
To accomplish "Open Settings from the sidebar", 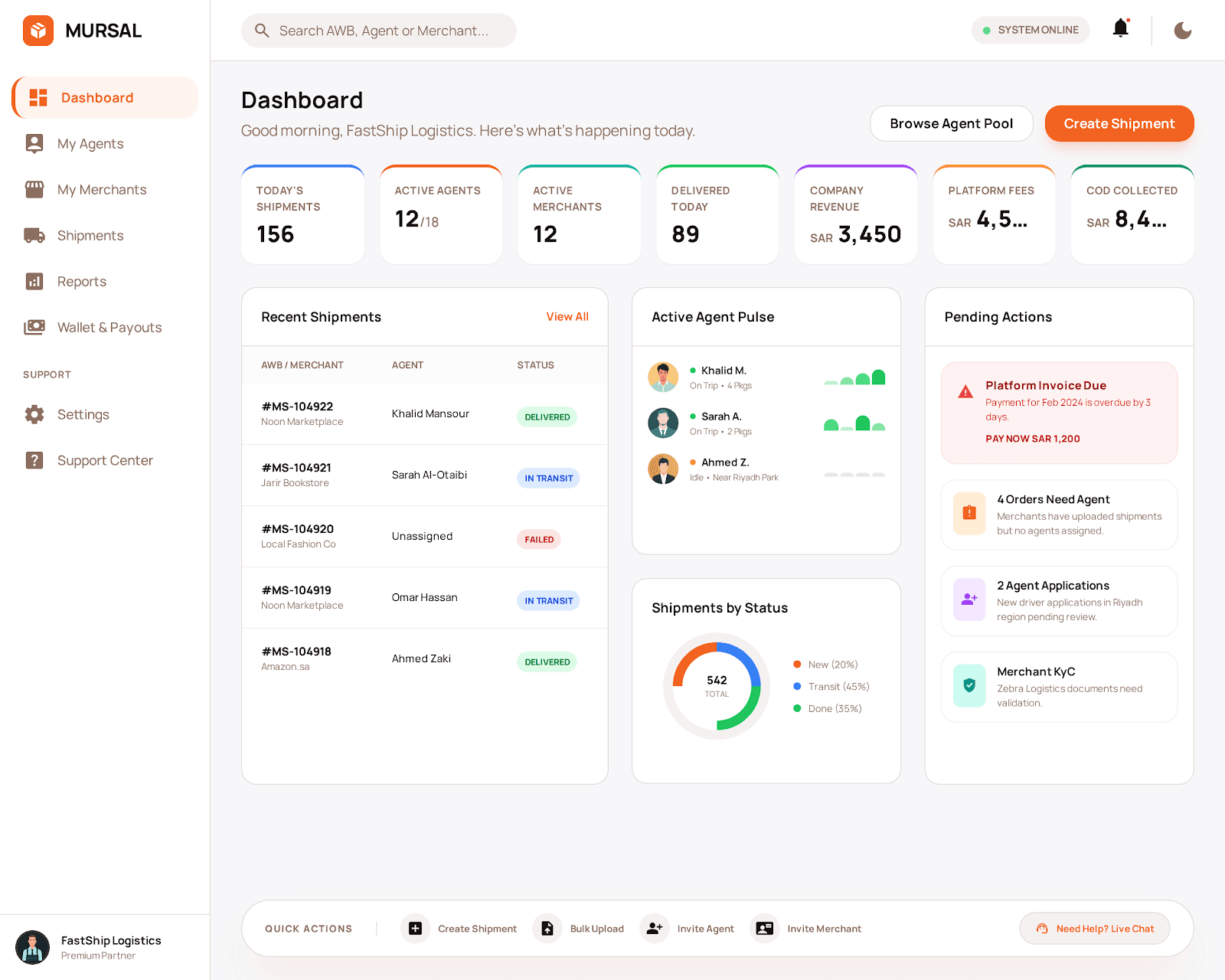I will coord(83,414).
